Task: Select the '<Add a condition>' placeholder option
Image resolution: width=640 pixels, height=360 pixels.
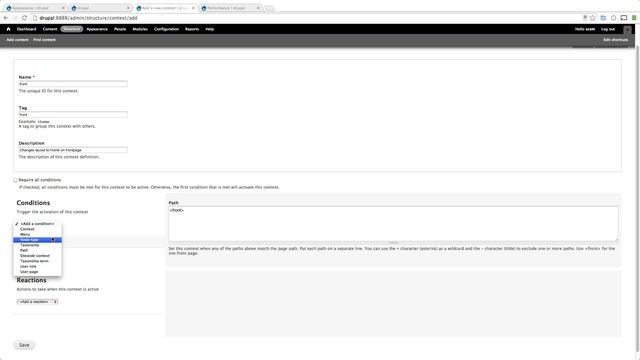Action: pyautogui.click(x=37, y=224)
